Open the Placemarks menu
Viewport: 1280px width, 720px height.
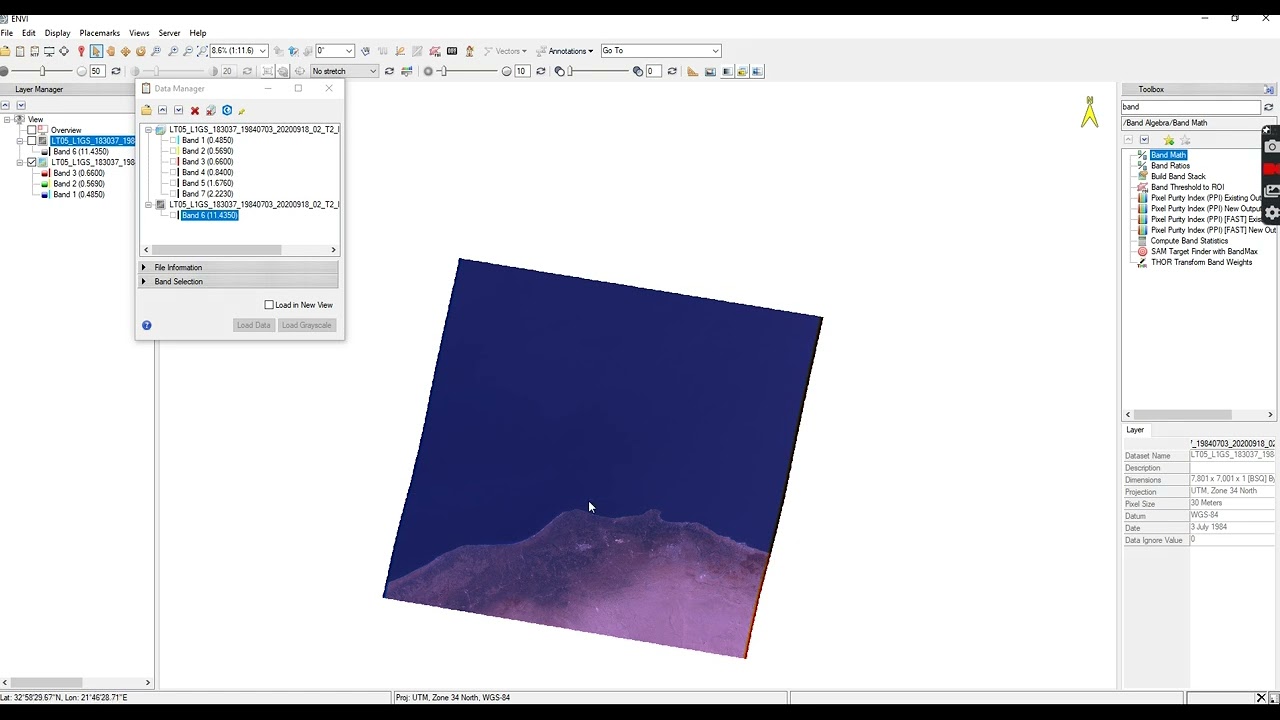pos(100,33)
